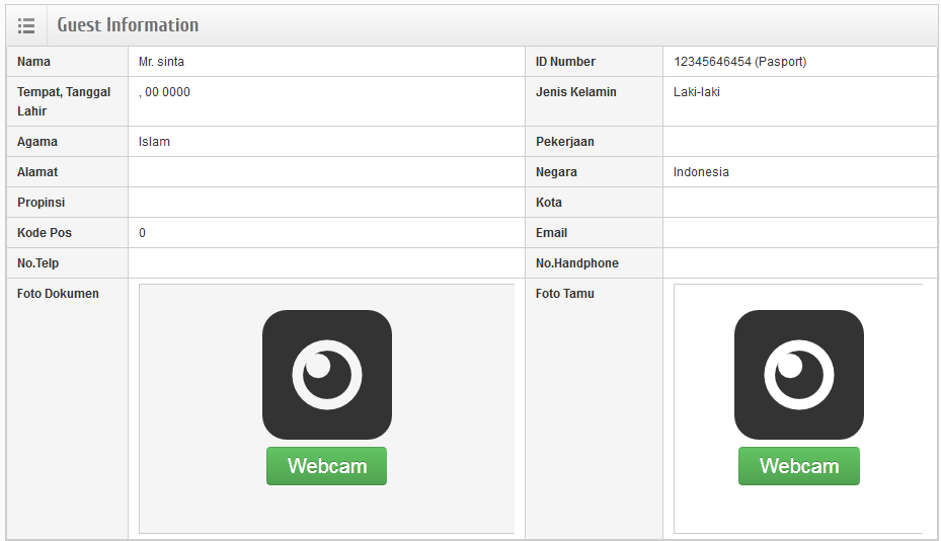
Task: Click the empty Propinsi value cell
Action: (x=326, y=202)
